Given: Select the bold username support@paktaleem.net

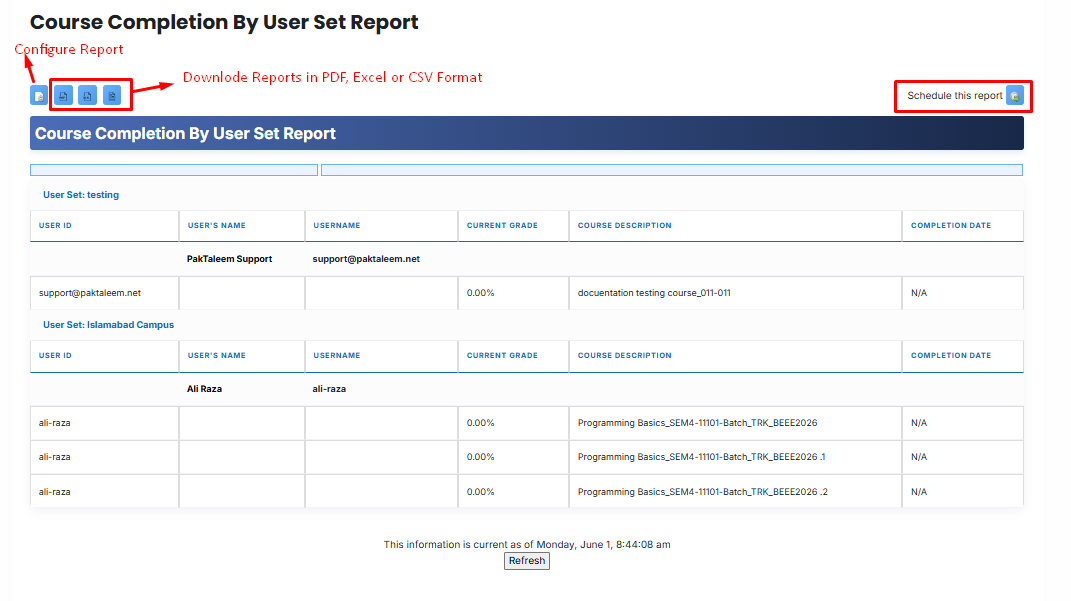Looking at the screenshot, I should point(366,259).
